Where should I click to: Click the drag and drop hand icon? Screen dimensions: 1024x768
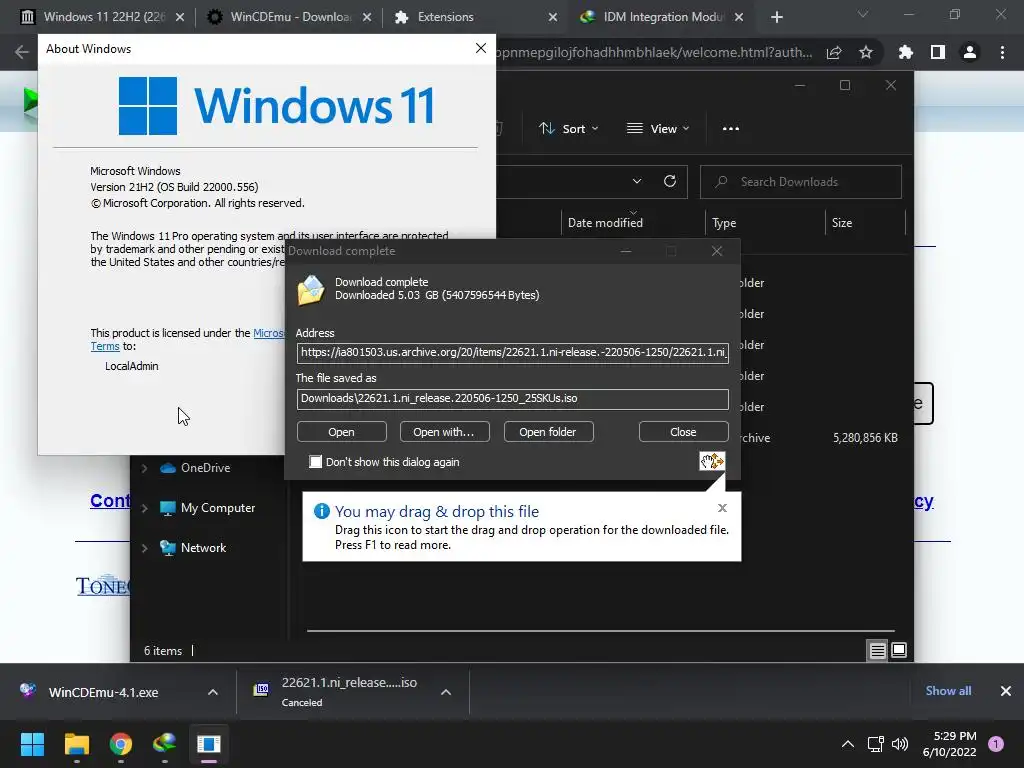712,461
